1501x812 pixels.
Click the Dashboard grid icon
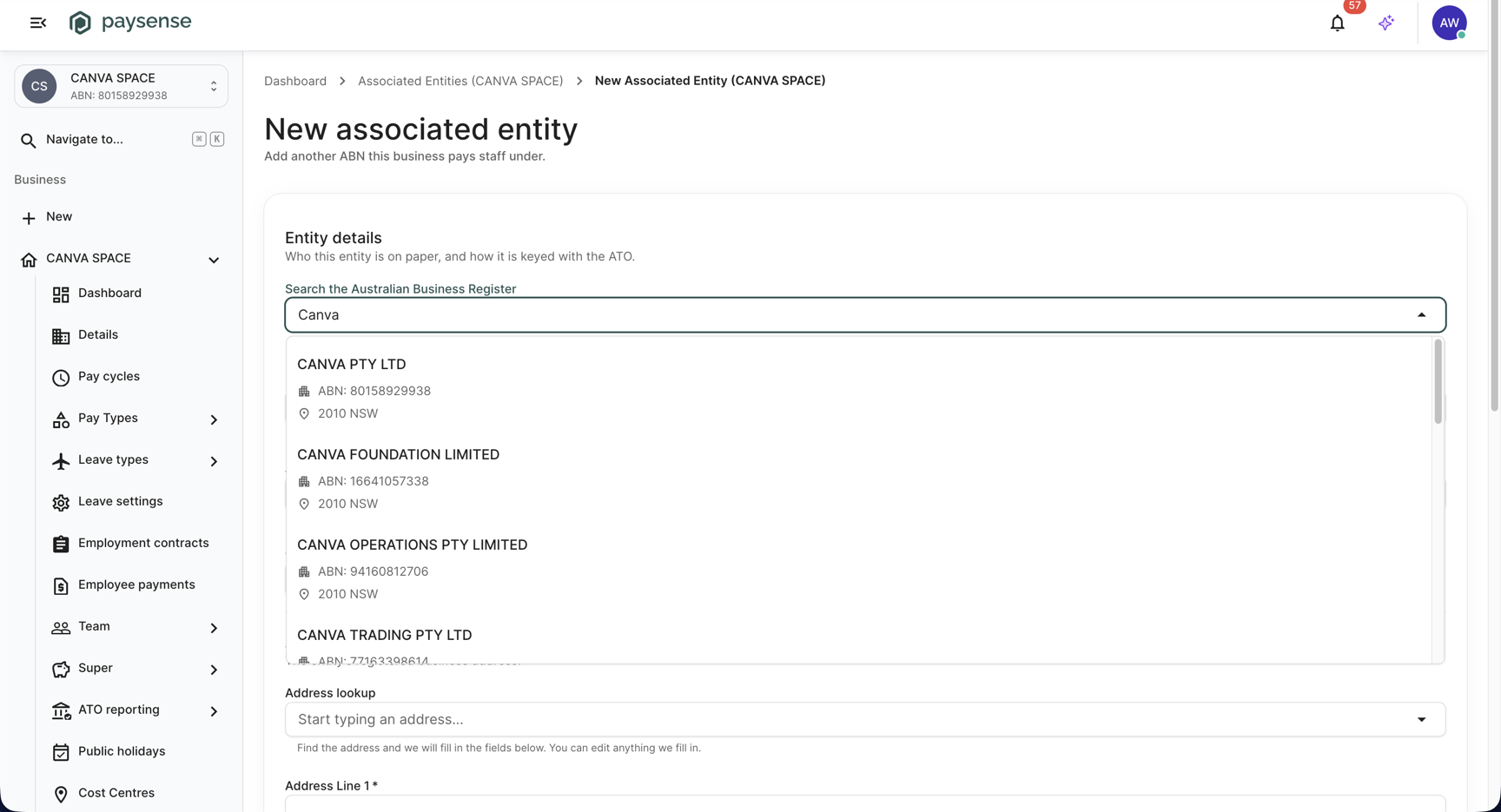pos(61,294)
